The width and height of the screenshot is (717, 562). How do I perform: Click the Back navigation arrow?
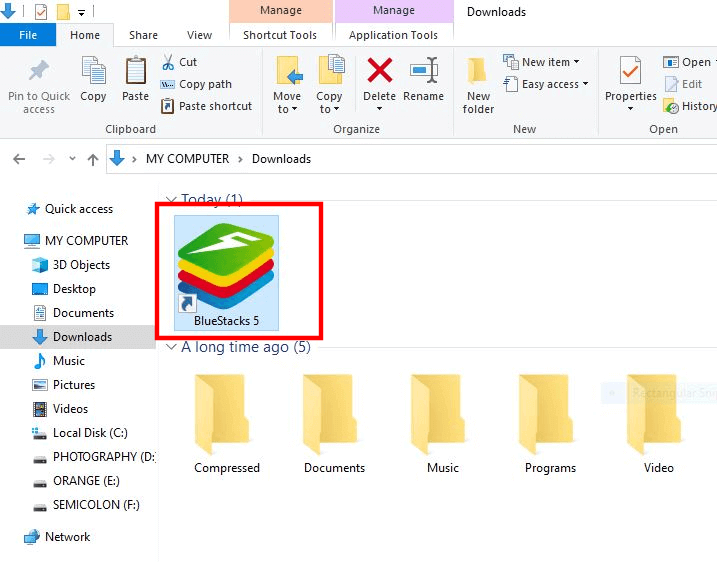(x=19, y=159)
